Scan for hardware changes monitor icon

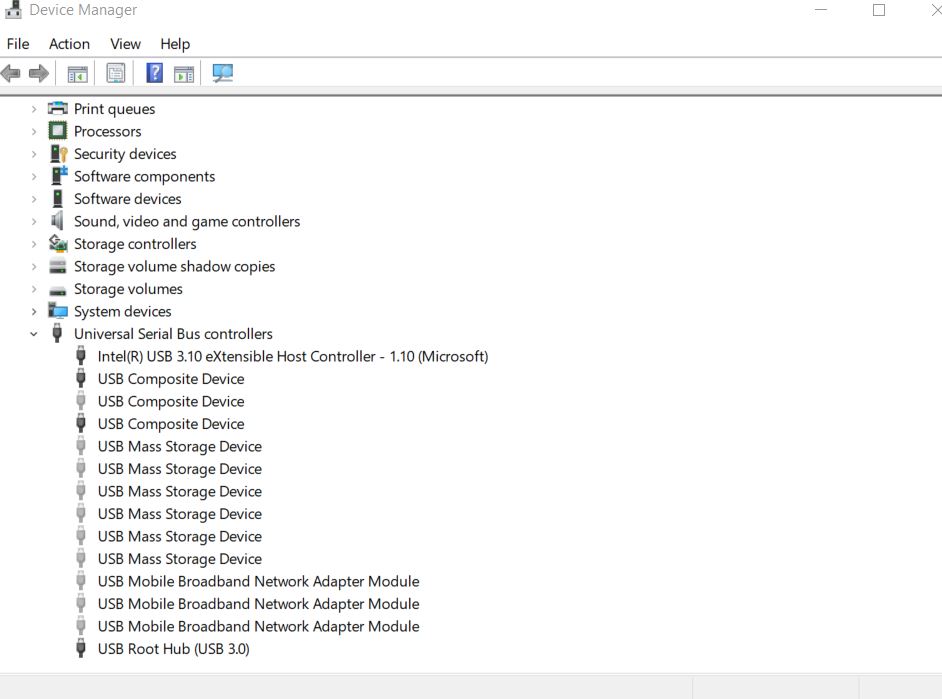click(x=223, y=73)
